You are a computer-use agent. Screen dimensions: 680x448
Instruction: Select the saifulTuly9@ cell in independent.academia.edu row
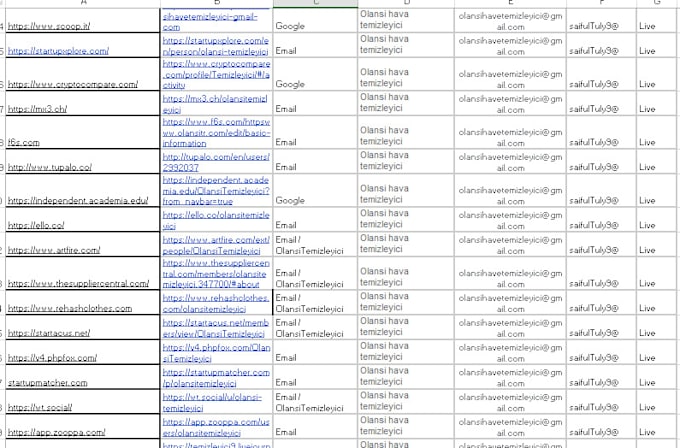click(x=602, y=190)
